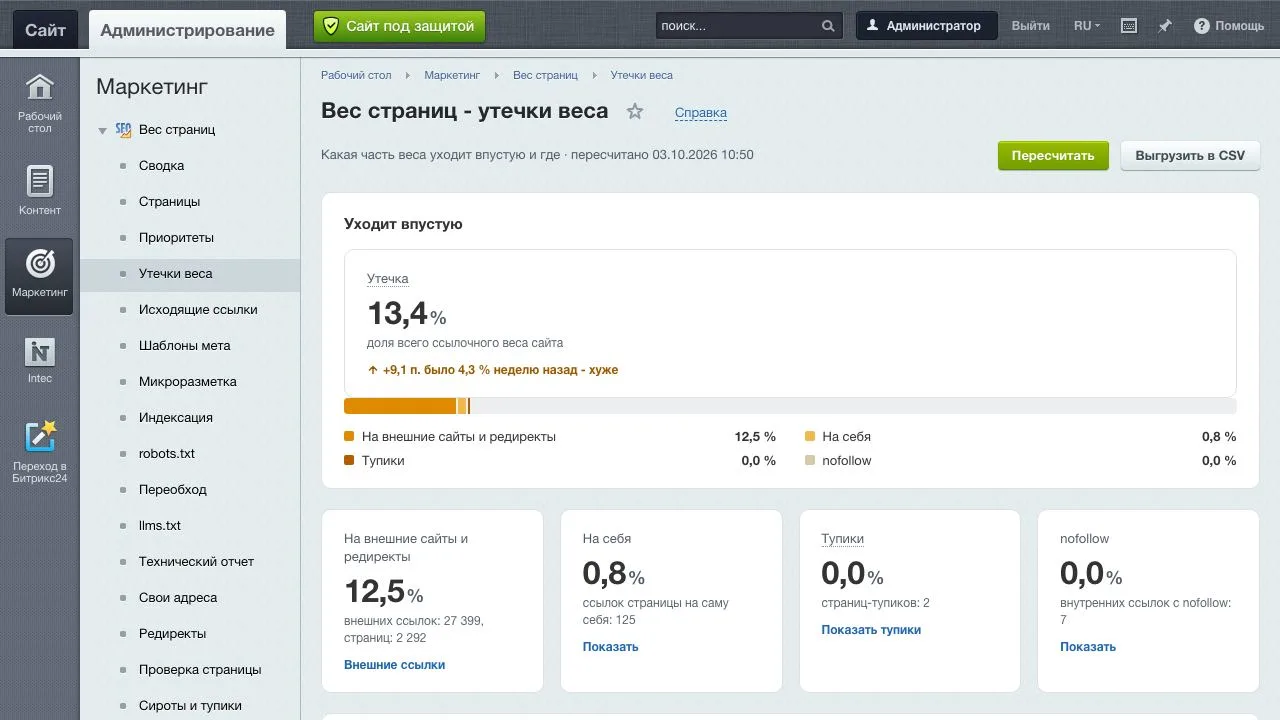
Task: Click the orange external-links segment of leak bar
Action: click(400, 406)
